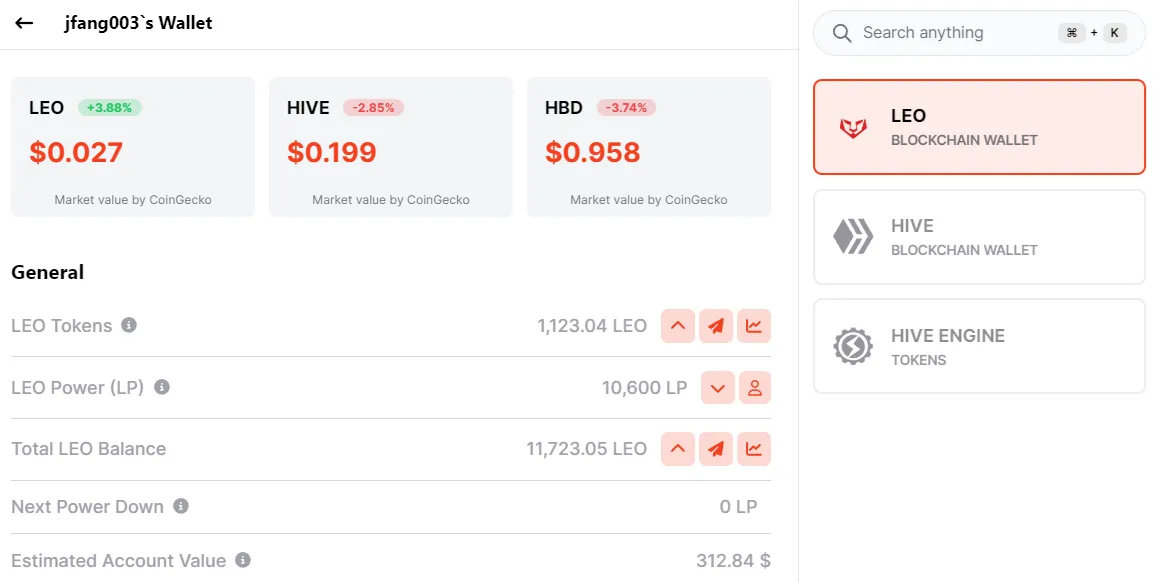Click Market value by CoinGecko under HIVE
This screenshot has width=1157, height=582.
point(391,199)
